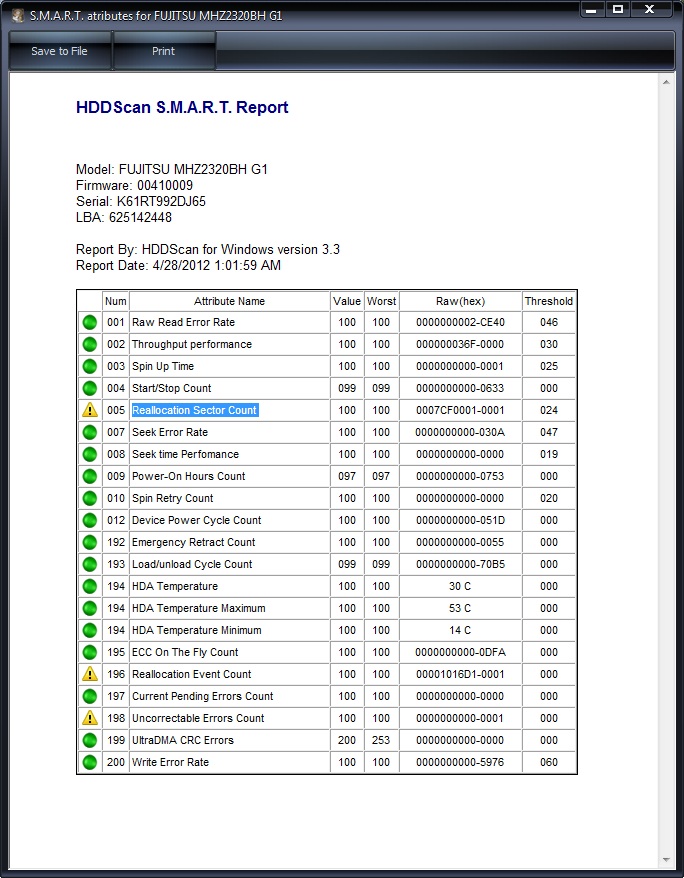The width and height of the screenshot is (684, 878).
Task: Click warning icon for Uncorrectable Errors Count
Action: point(90,718)
